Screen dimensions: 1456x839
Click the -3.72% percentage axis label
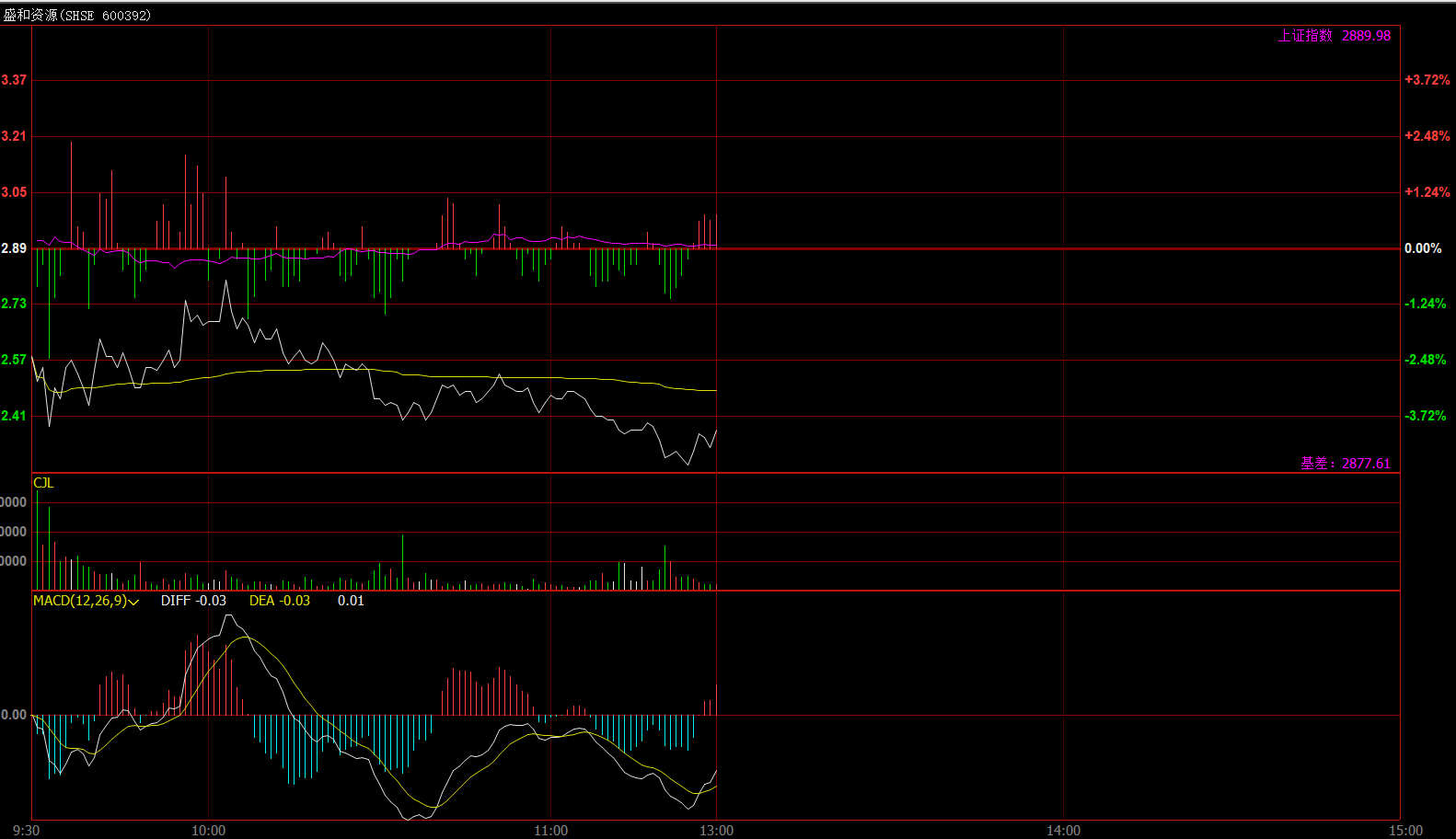coord(1426,416)
